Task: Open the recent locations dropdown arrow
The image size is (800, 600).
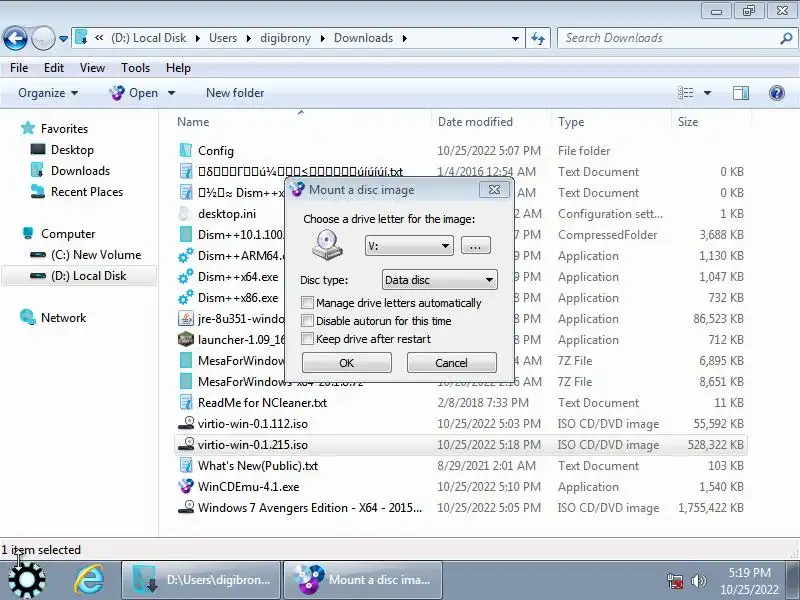Action: [x=63, y=38]
